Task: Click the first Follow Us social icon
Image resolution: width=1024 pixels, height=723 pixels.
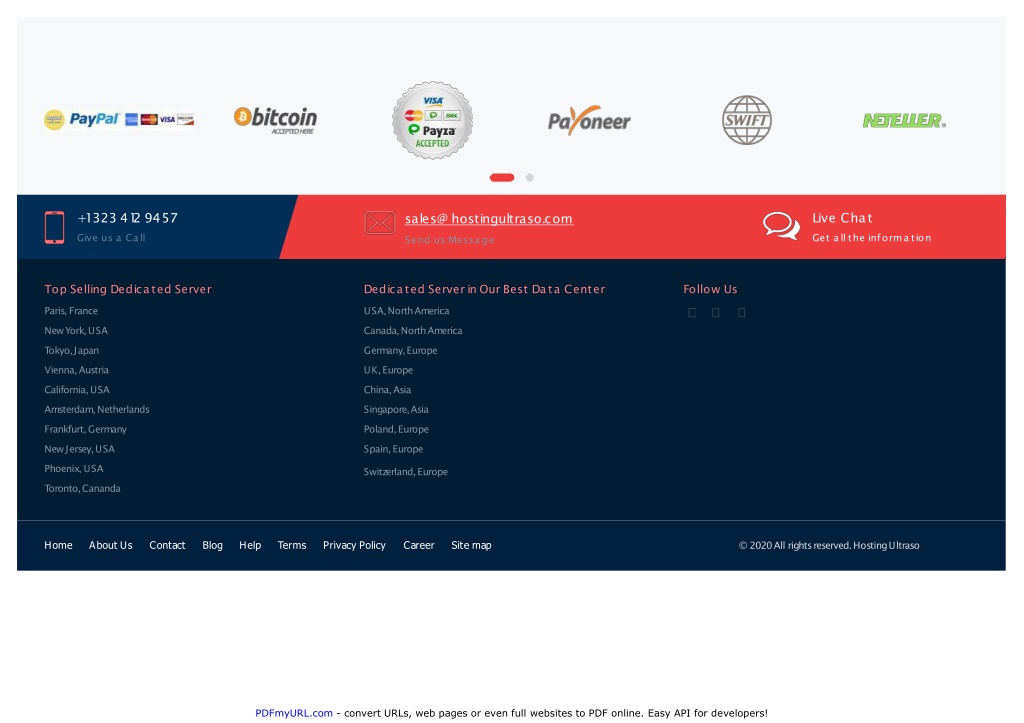Action: (692, 313)
